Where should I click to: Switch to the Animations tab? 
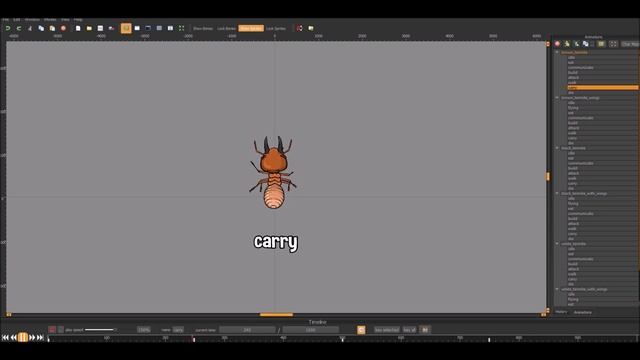point(582,312)
